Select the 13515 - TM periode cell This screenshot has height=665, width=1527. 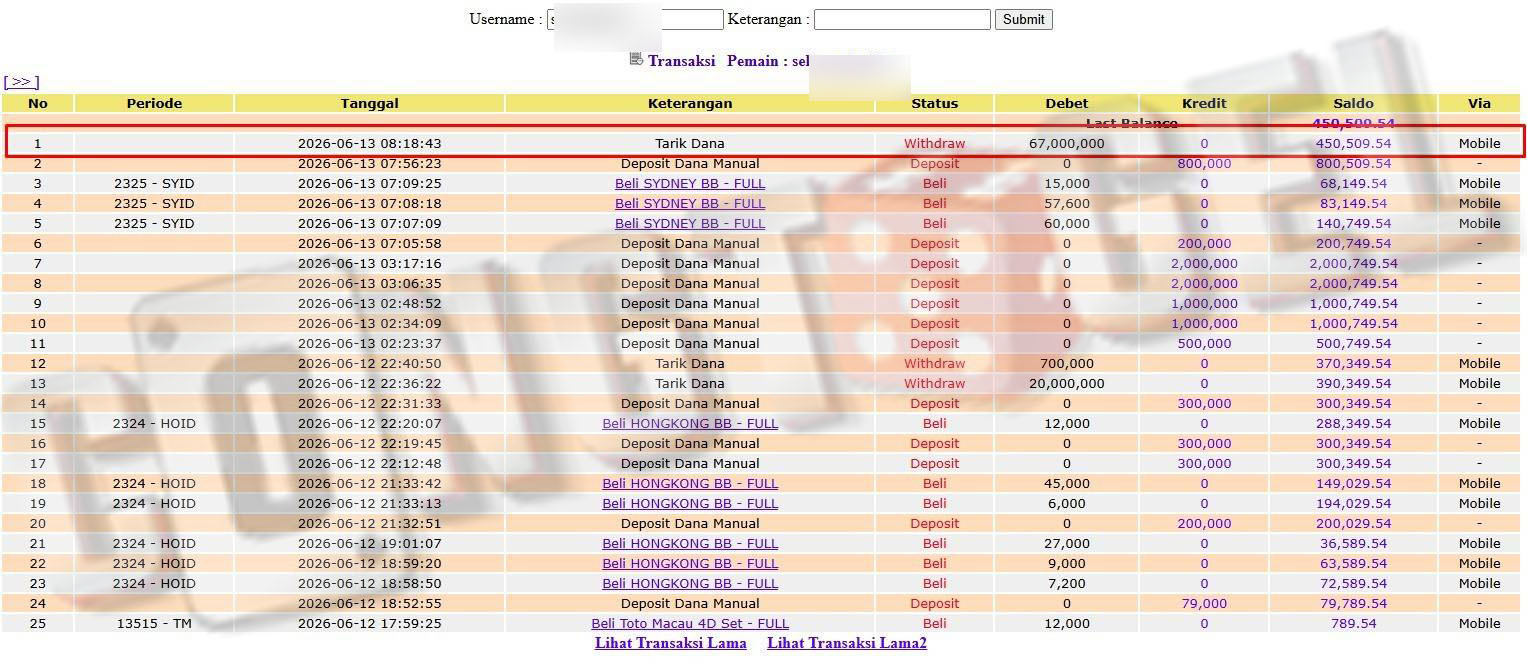(154, 624)
